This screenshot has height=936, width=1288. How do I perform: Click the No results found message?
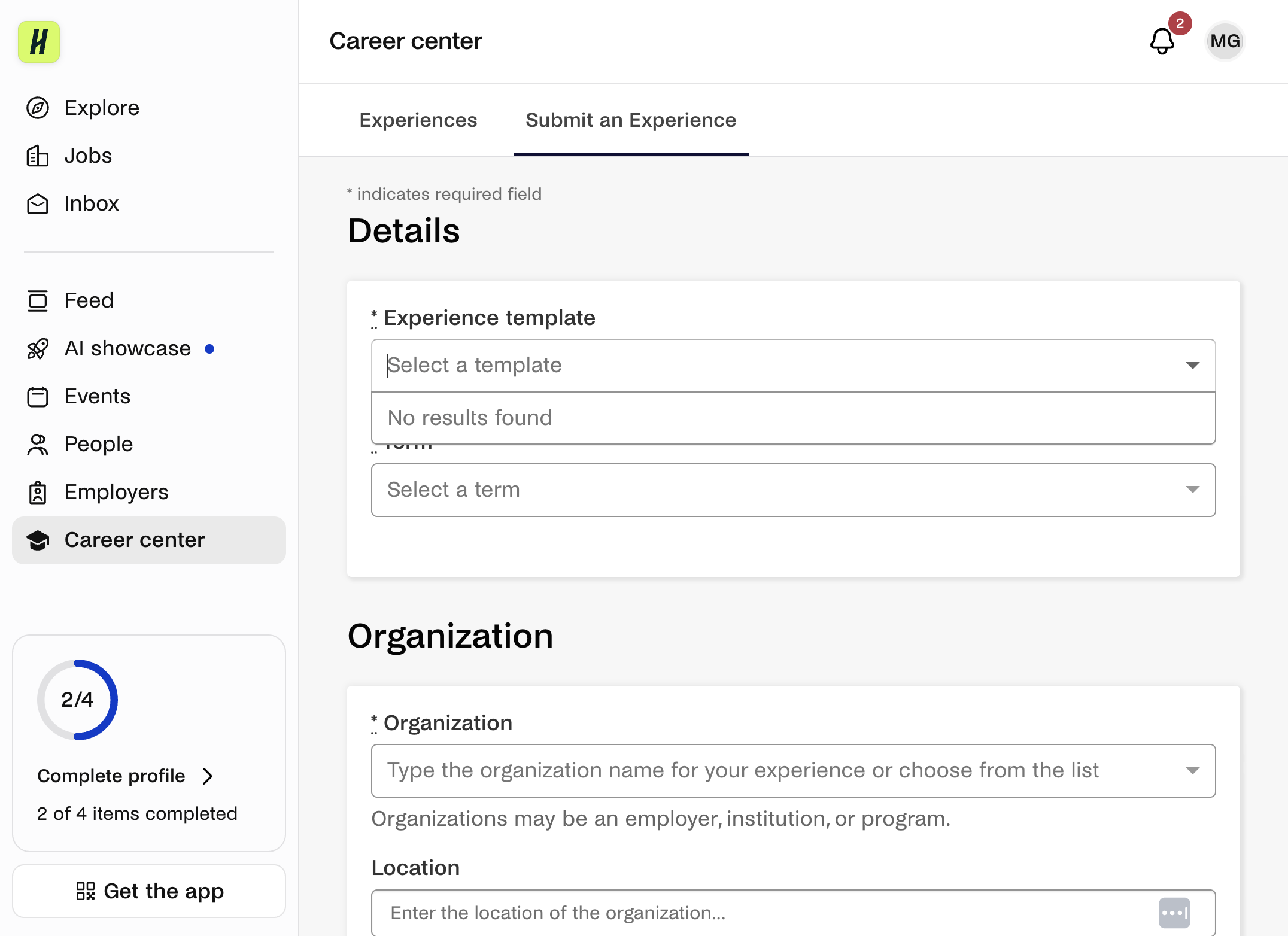coord(470,418)
